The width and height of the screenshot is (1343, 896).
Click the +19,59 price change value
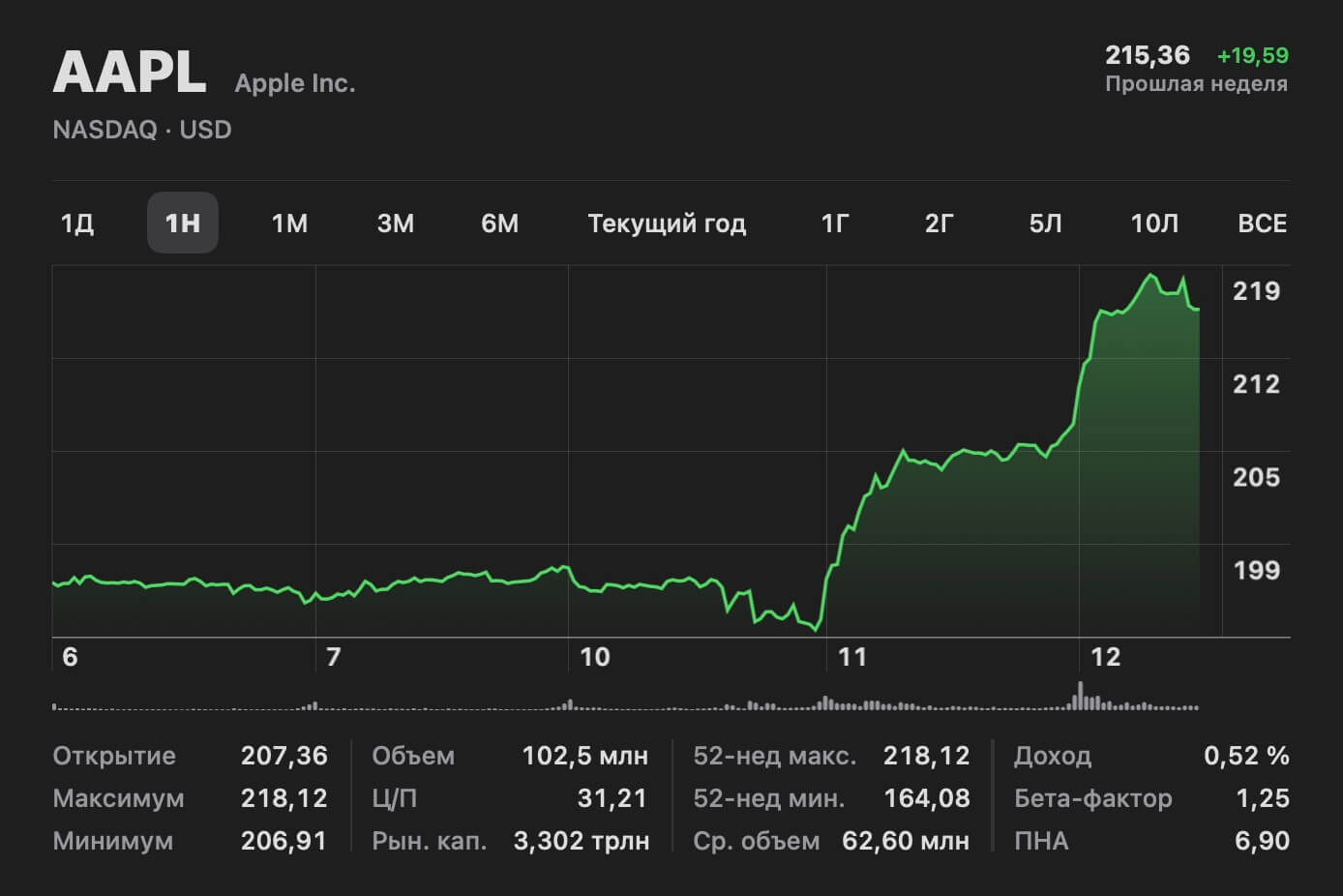[1253, 55]
